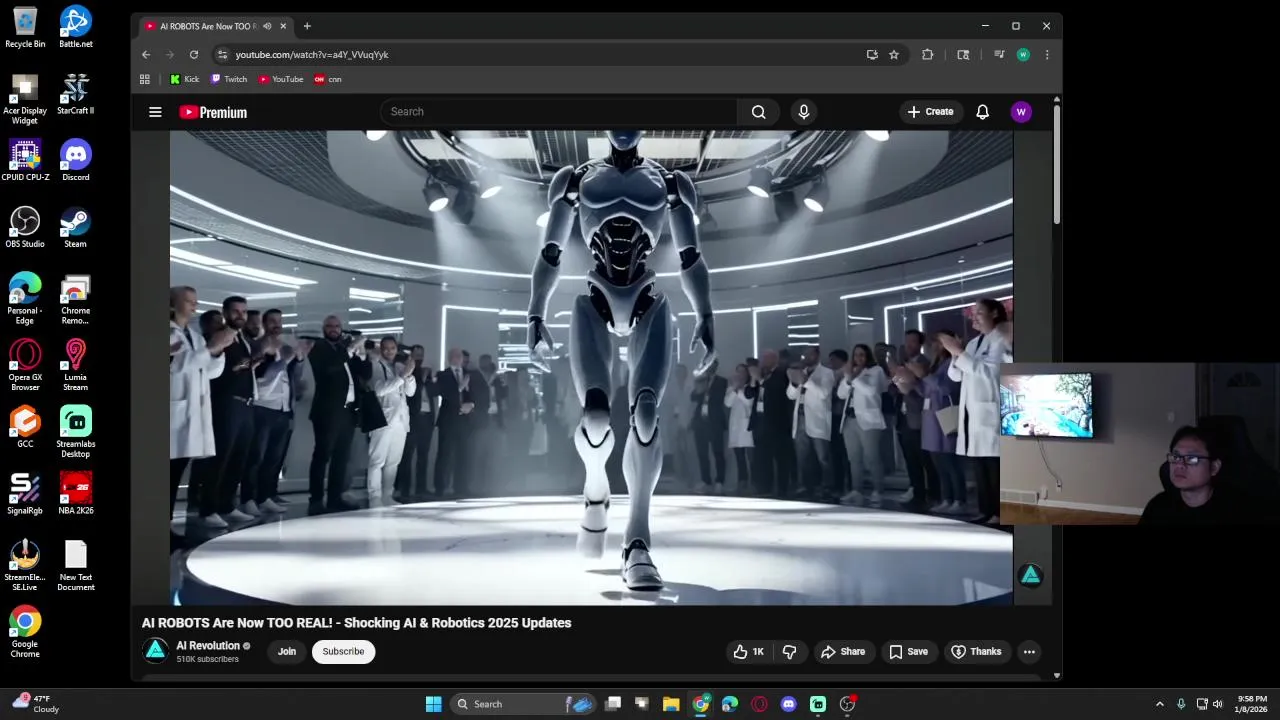Viewport: 1280px width, 720px height.
Task: Show hidden system tray icons
Action: click(1159, 704)
